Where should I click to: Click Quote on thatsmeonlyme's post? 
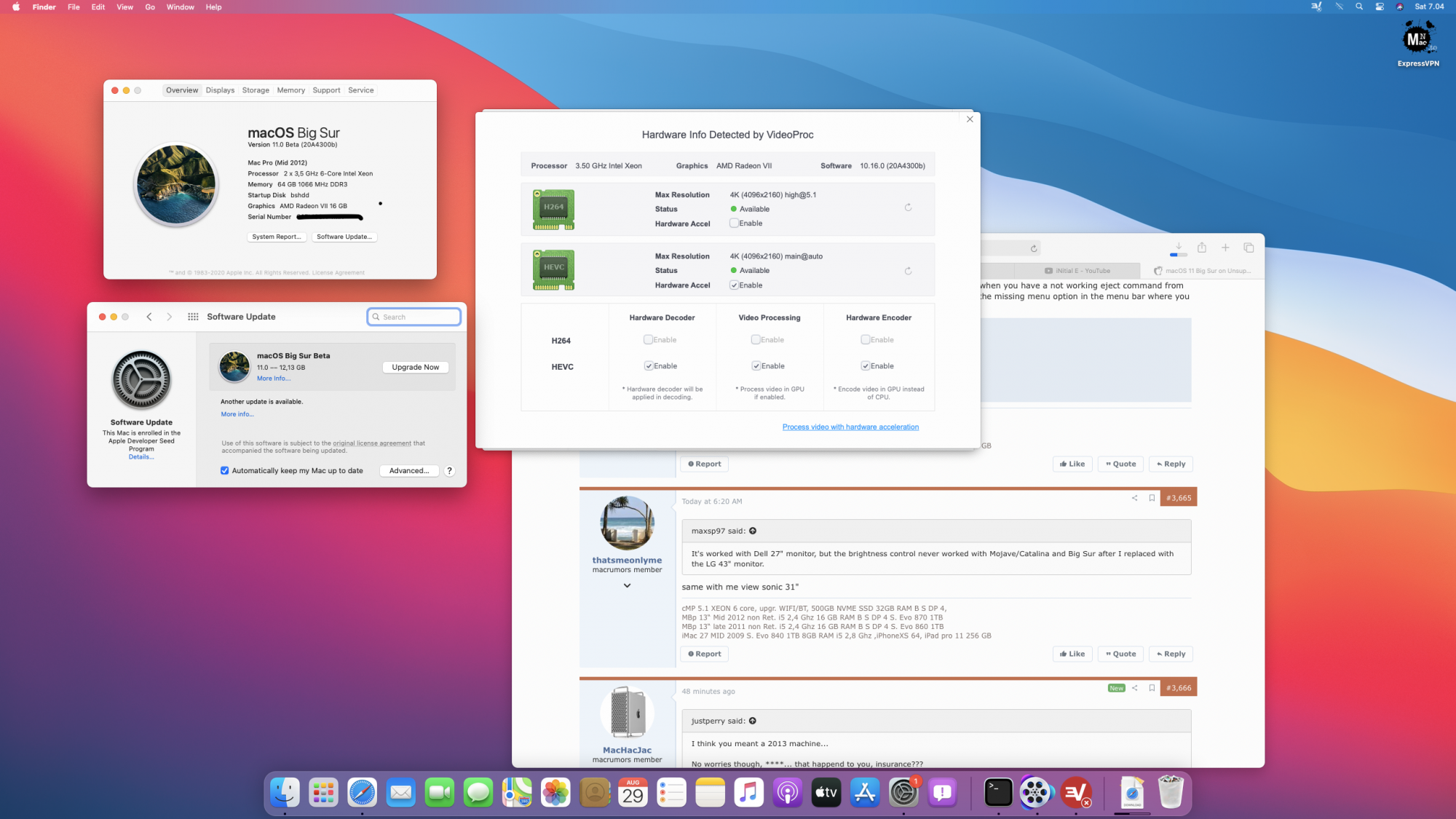[x=1120, y=654]
